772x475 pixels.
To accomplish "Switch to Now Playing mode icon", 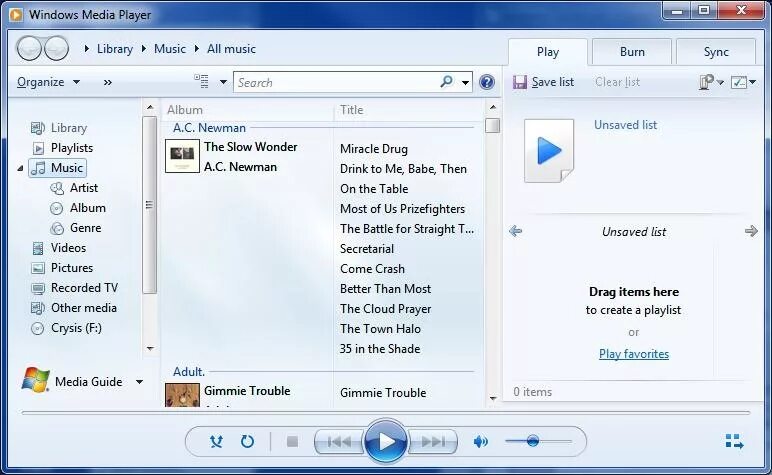I will click(734, 441).
